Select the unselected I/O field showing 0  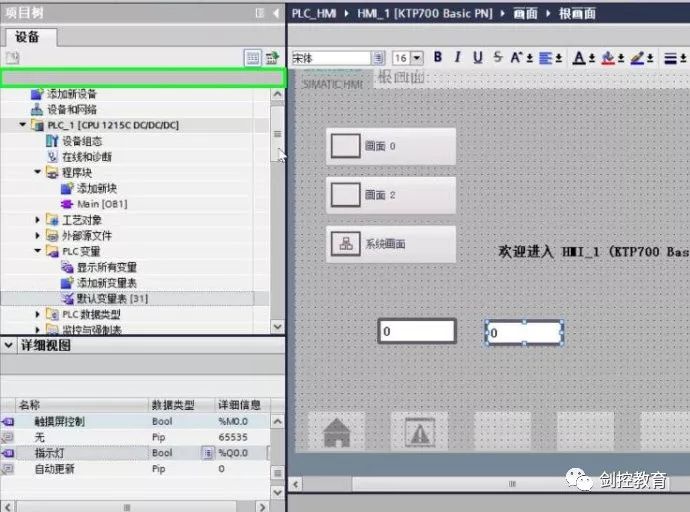417,331
